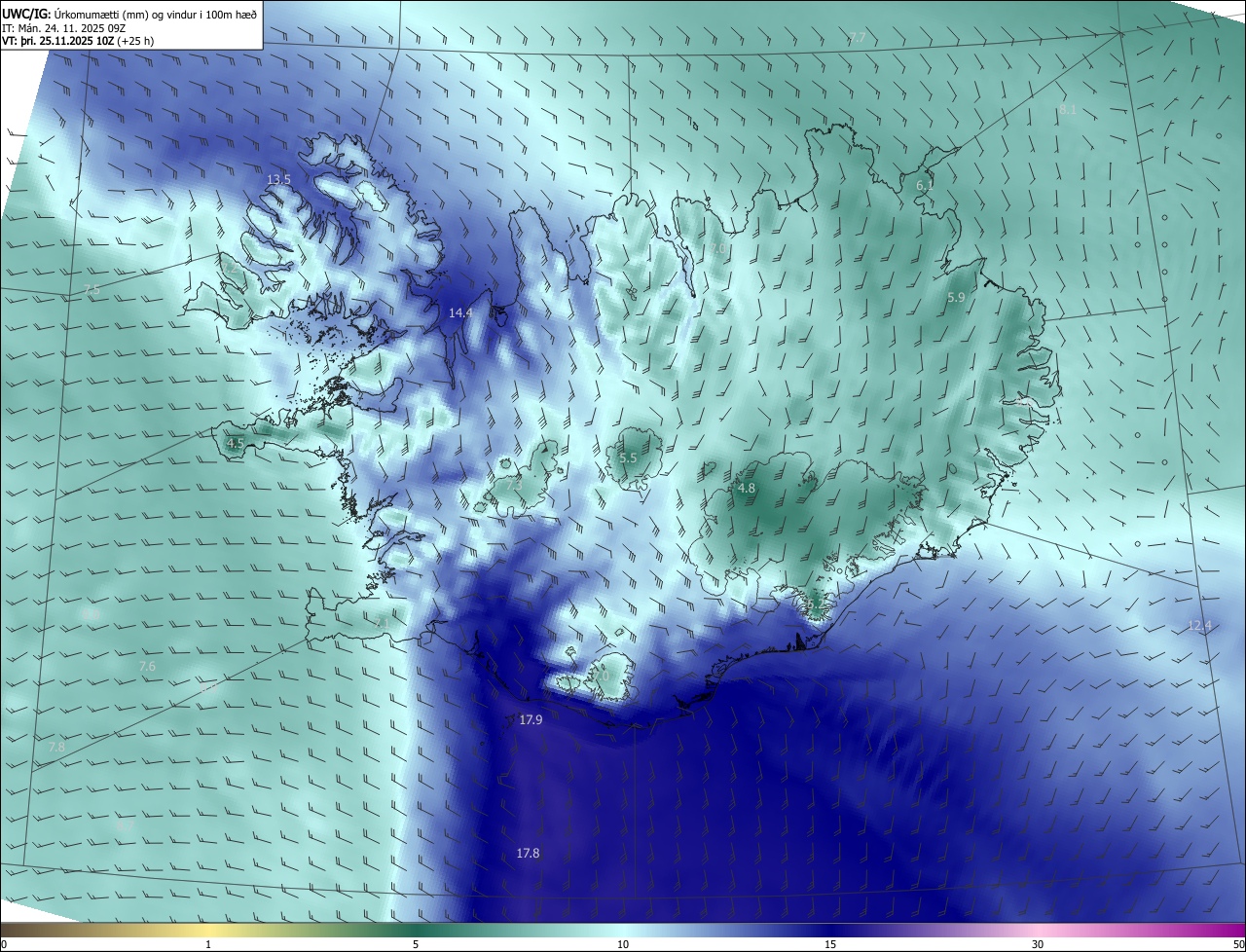Click the 8.1 value over the northeast ocean
1246x952 pixels.
[1068, 110]
